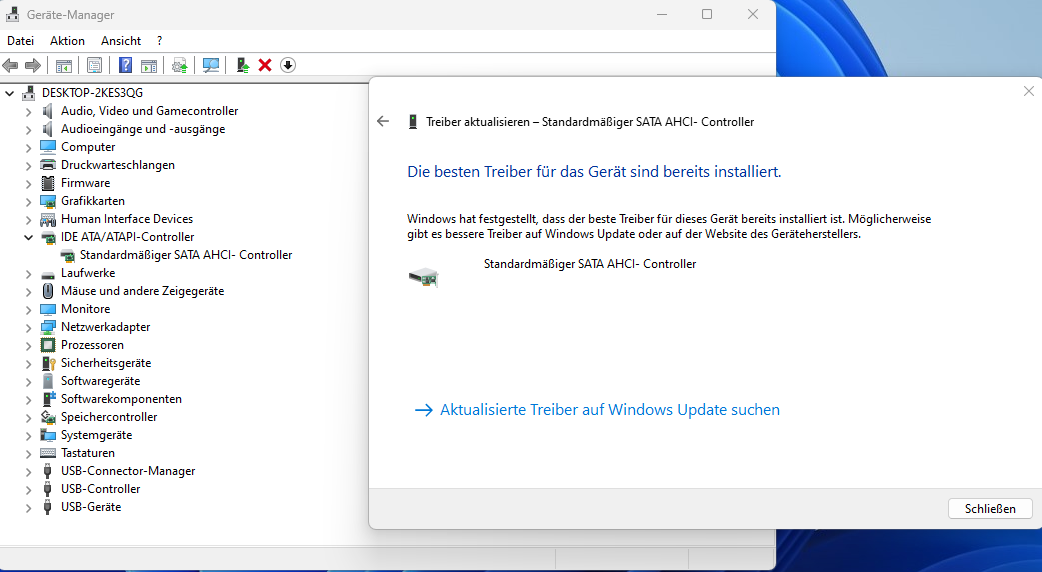Viewport: 1042px width, 572px height.
Task: Click the DESKTOP-2KES3QG computer label
Action: pos(92,92)
